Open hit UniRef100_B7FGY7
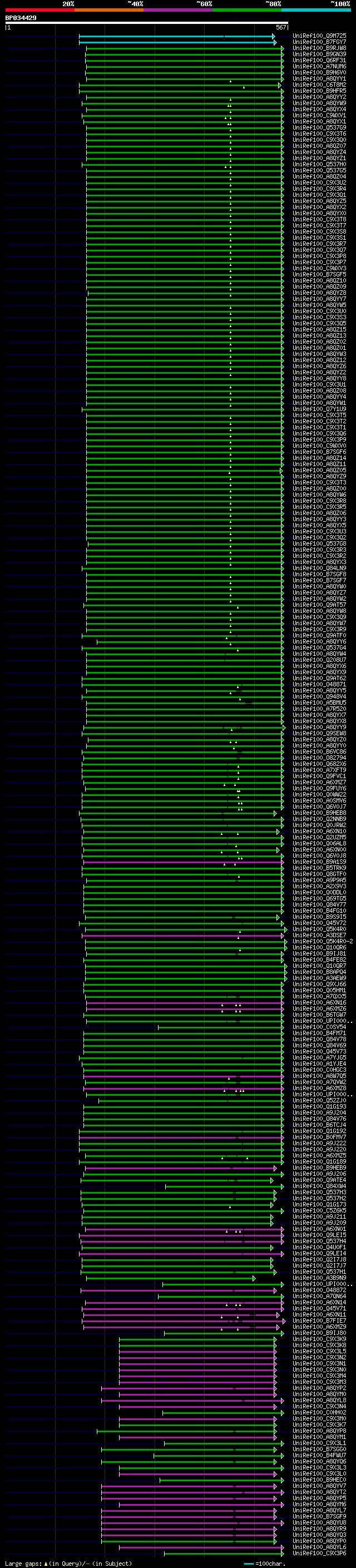The image size is (356, 1568). (x=319, y=42)
